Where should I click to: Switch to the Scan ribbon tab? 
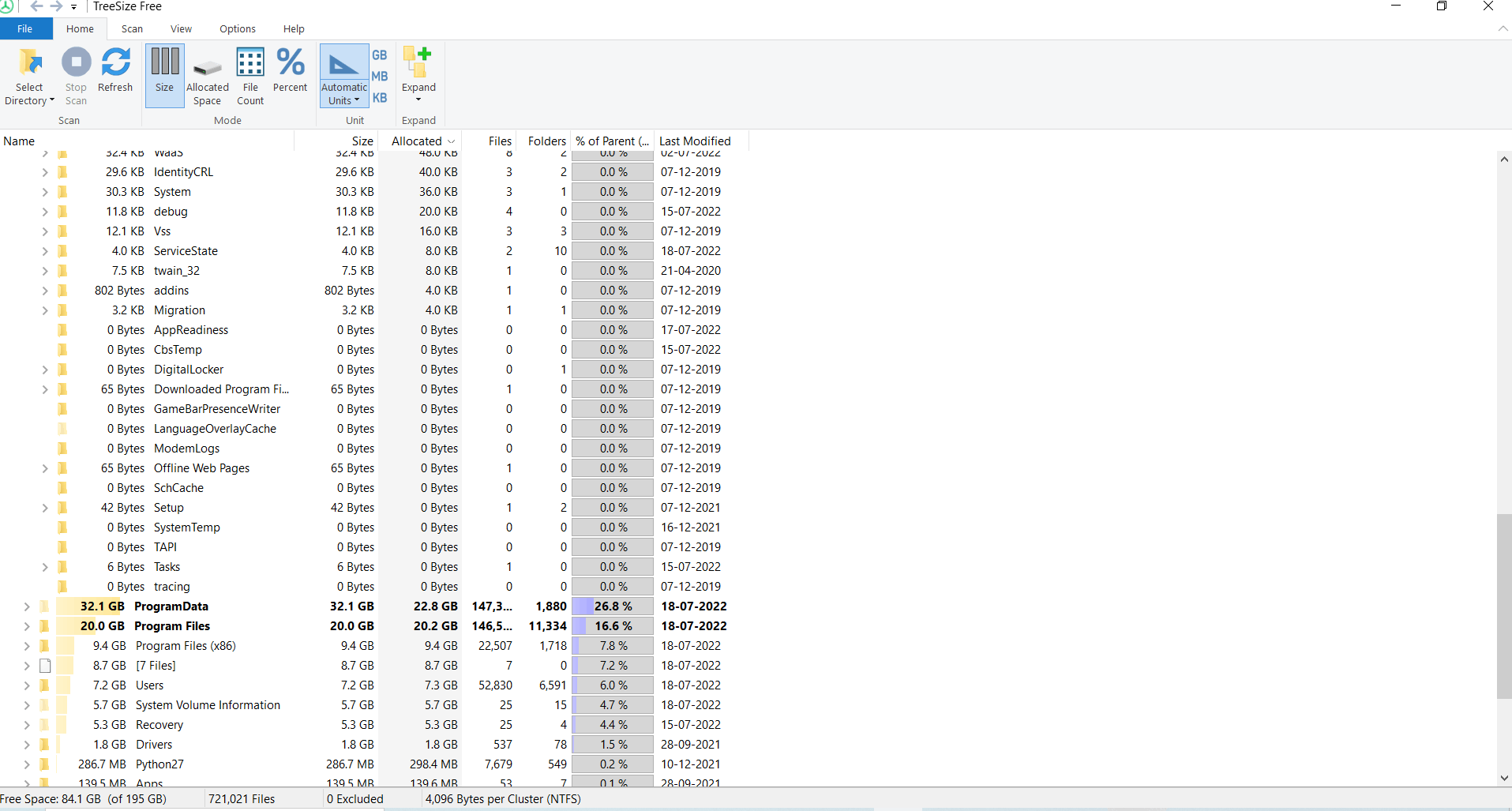coord(133,28)
